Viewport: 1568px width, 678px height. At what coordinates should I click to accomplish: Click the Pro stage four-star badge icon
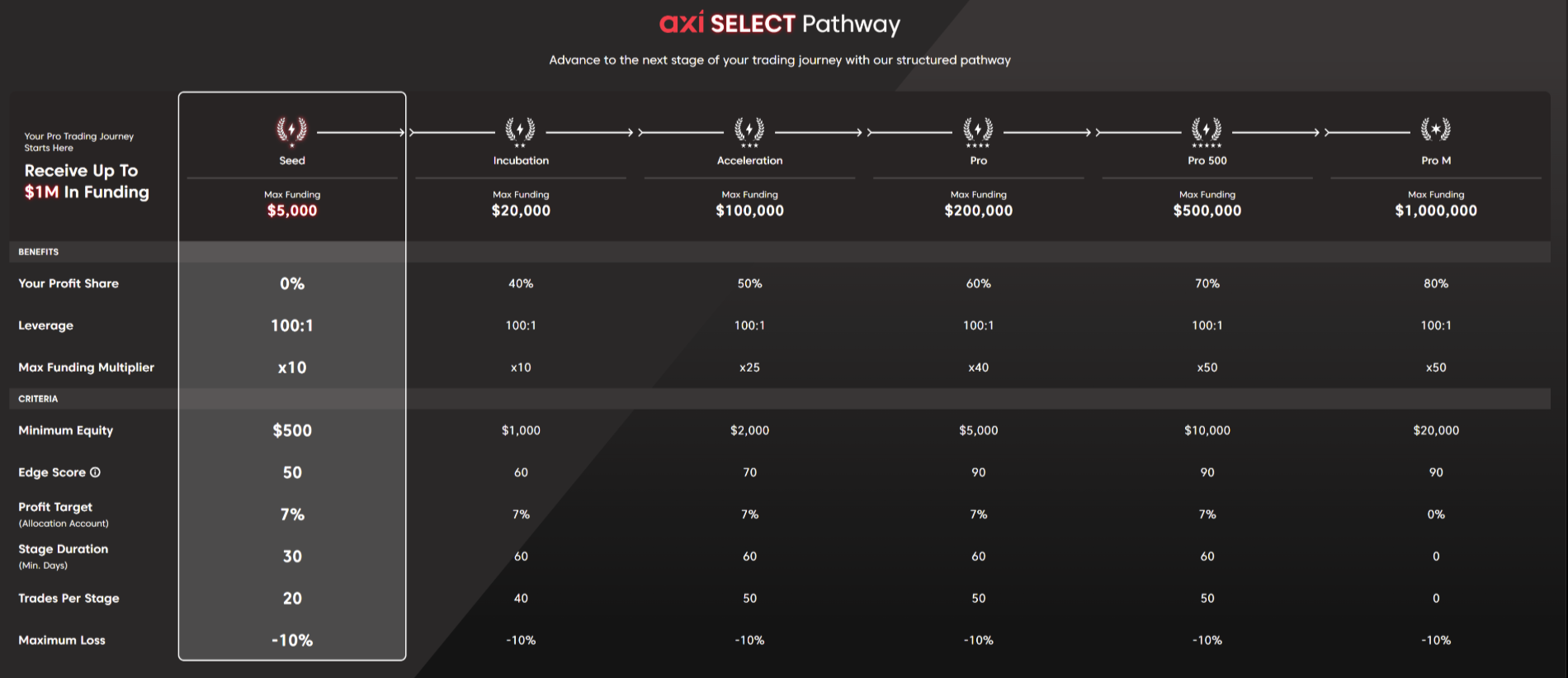point(978,130)
